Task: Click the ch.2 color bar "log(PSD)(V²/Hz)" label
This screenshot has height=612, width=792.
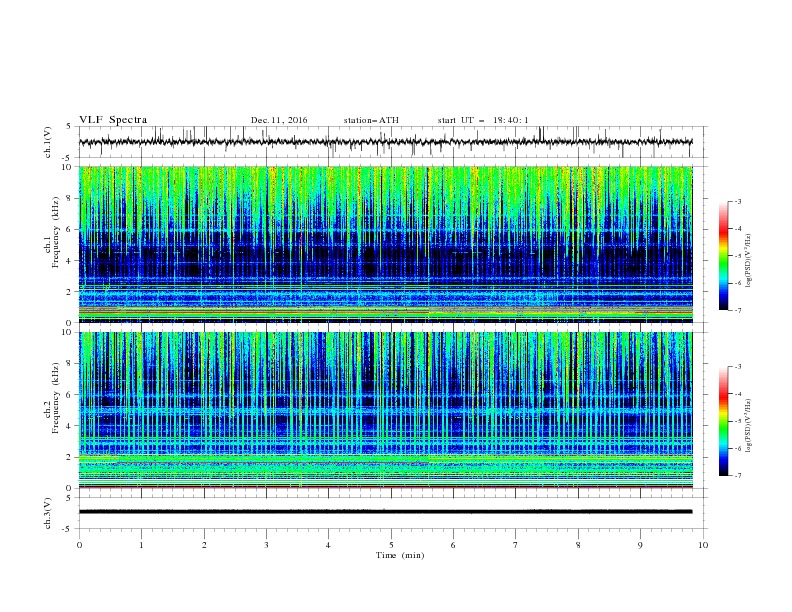Action: pyautogui.click(x=749, y=426)
